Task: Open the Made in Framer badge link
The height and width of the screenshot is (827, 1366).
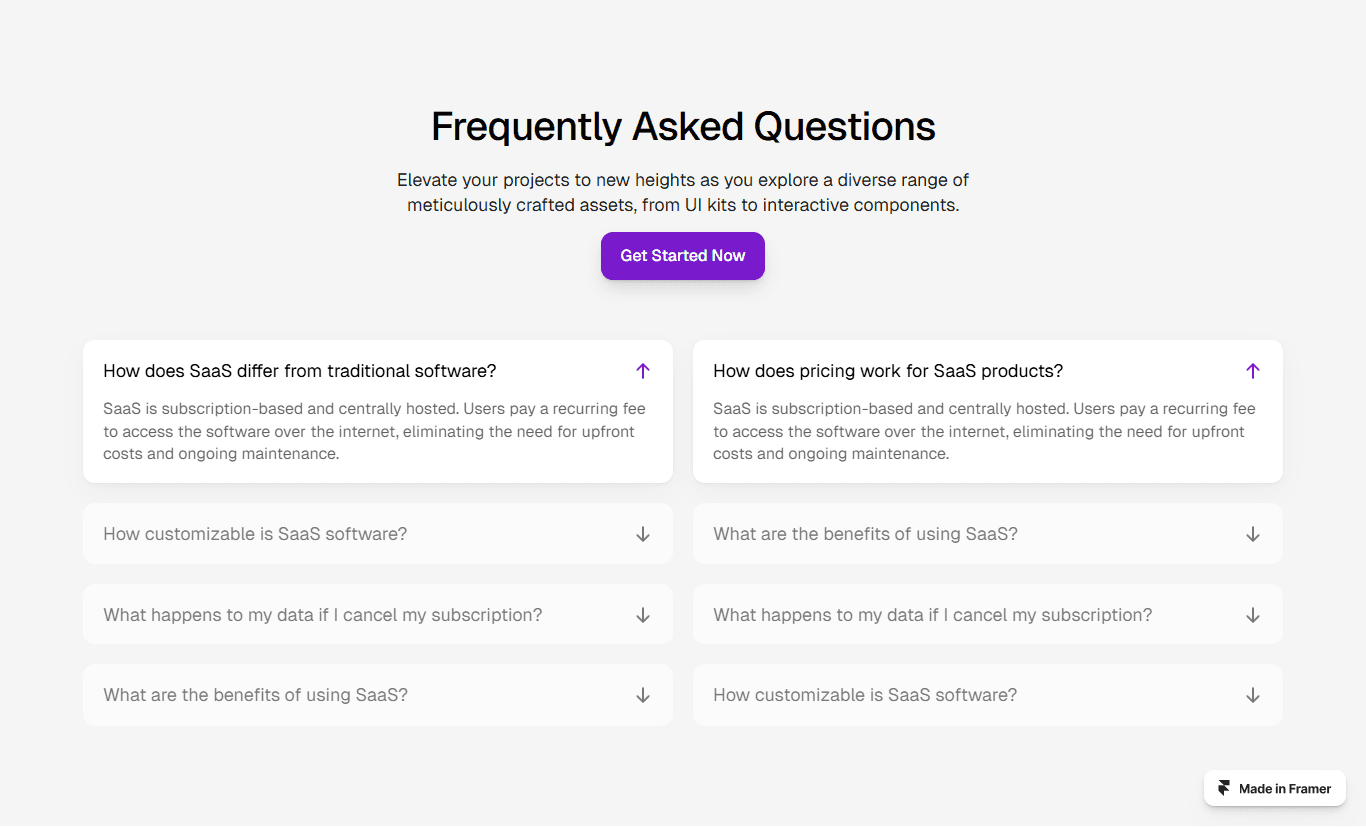Action: 1275,789
